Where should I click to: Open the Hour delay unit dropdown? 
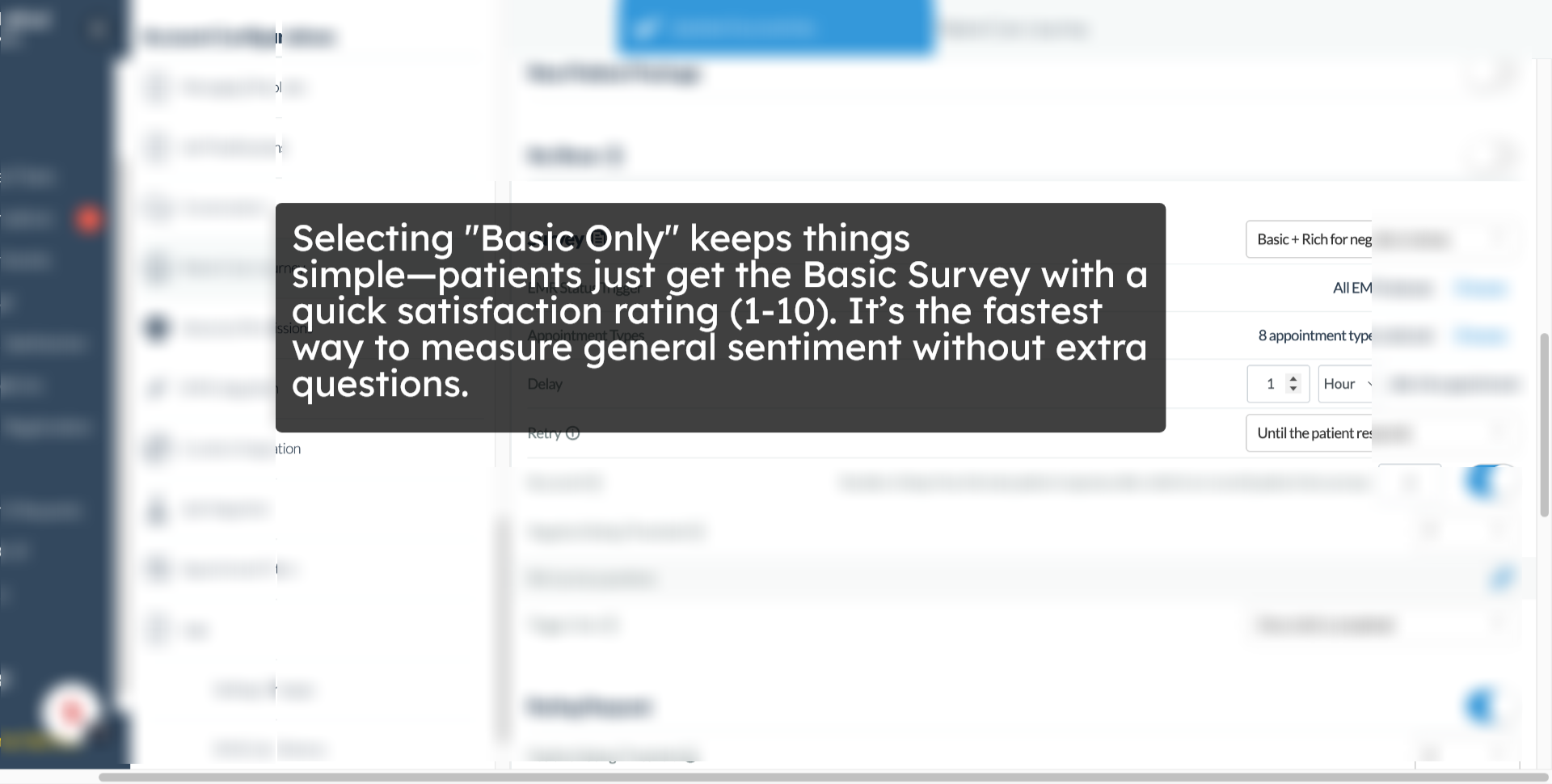click(1347, 384)
